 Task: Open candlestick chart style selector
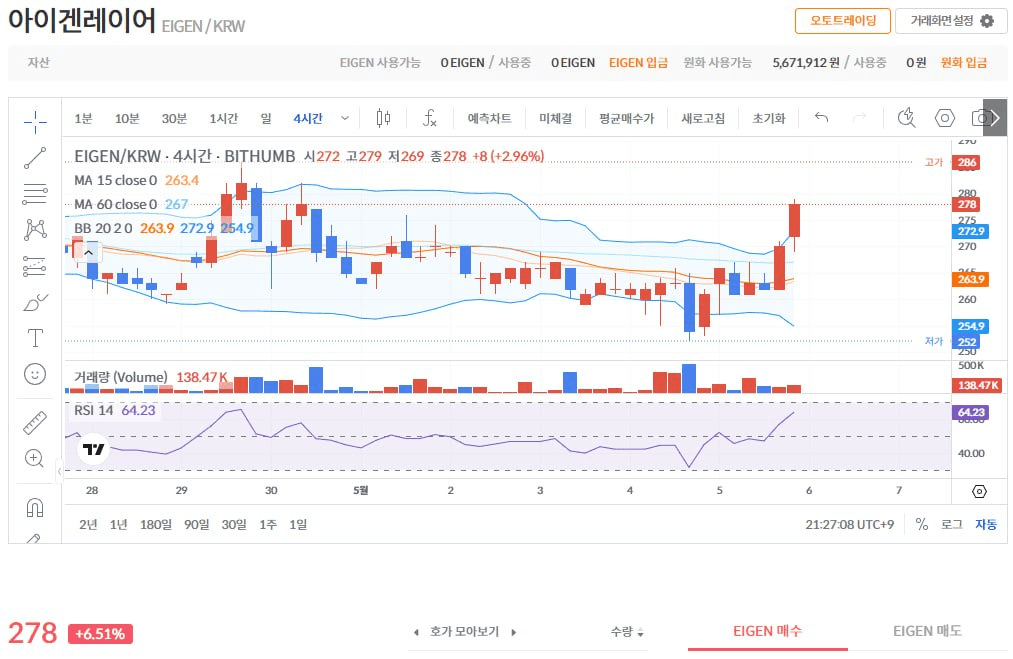pyautogui.click(x=383, y=118)
